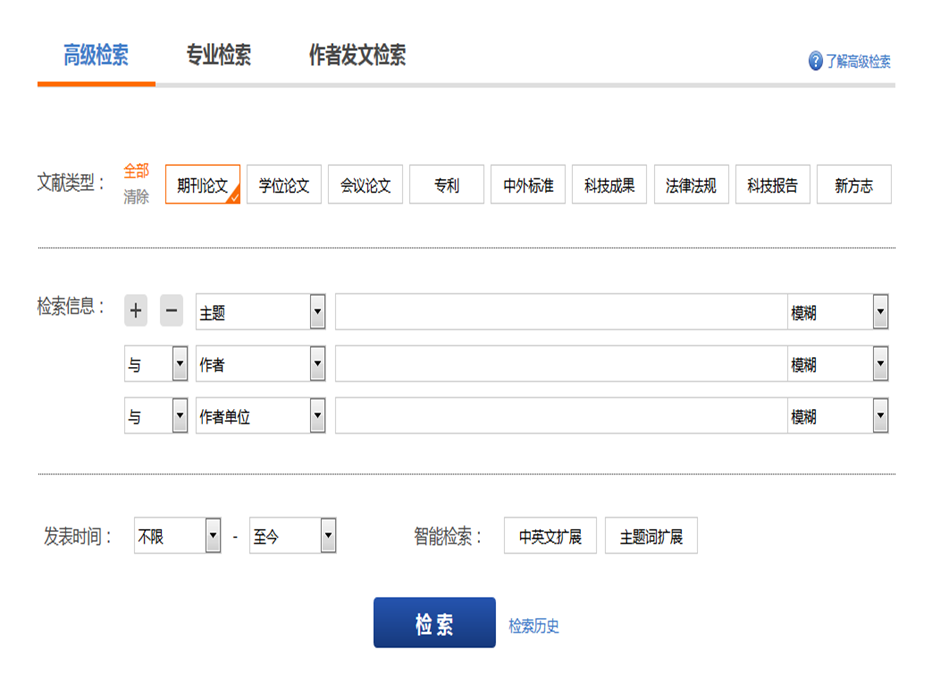This screenshot has height=685, width=949.
Task: Click the plus icon to add search row
Action: [x=136, y=310]
